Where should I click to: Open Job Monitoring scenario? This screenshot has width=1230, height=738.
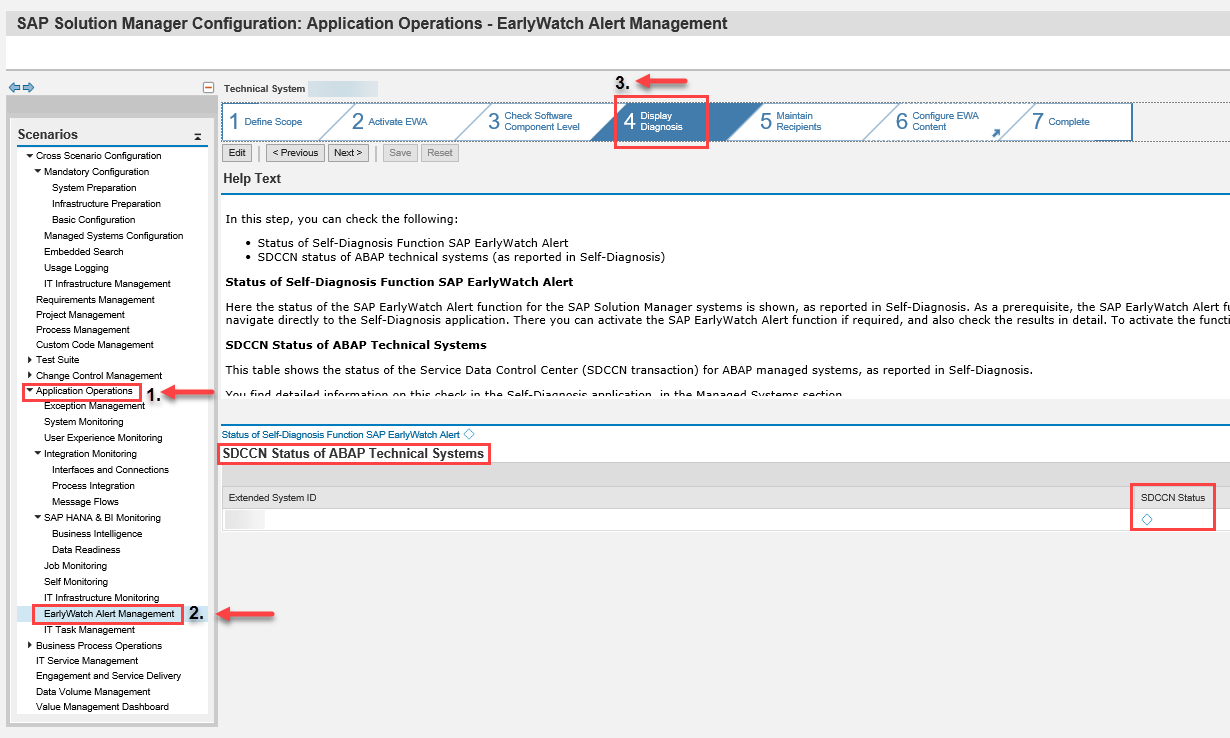pos(75,566)
